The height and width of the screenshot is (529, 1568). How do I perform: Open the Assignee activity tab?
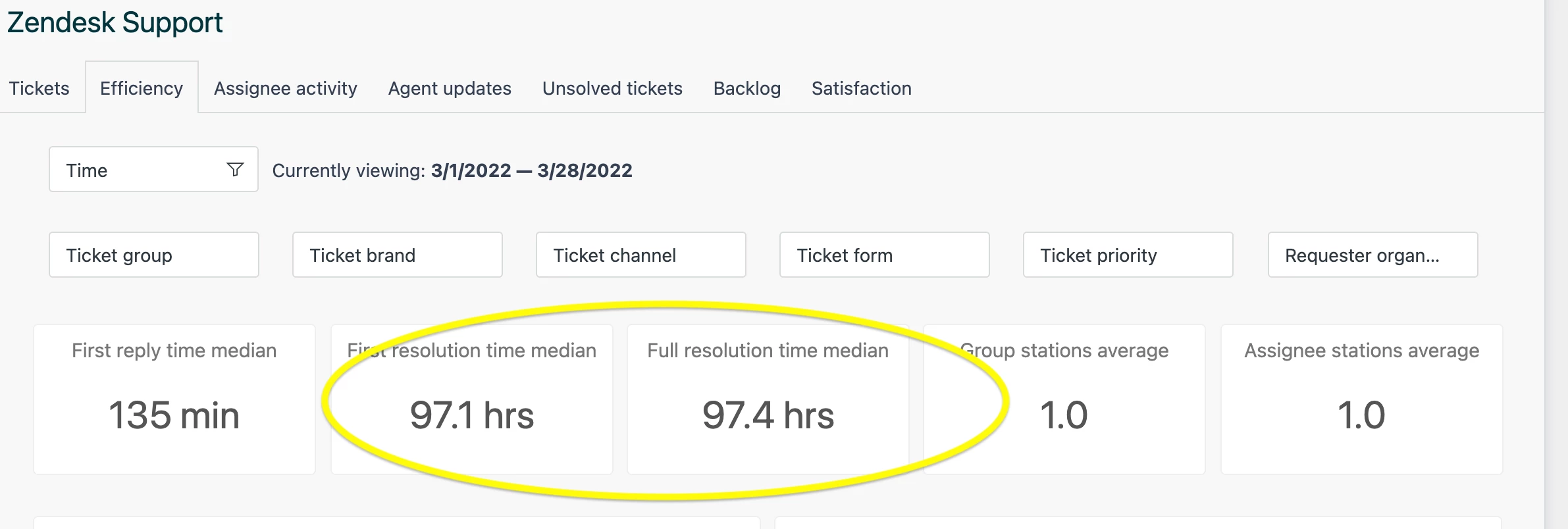[285, 88]
